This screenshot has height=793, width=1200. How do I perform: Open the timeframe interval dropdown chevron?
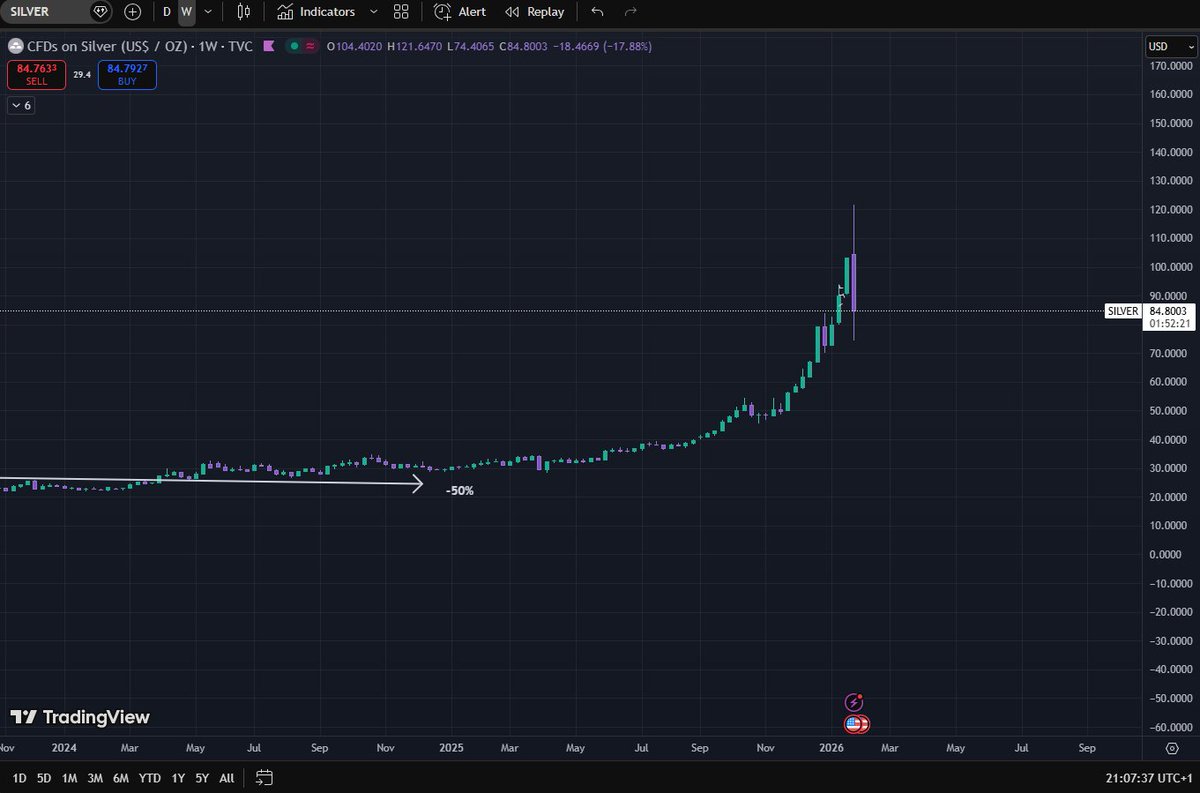point(207,11)
